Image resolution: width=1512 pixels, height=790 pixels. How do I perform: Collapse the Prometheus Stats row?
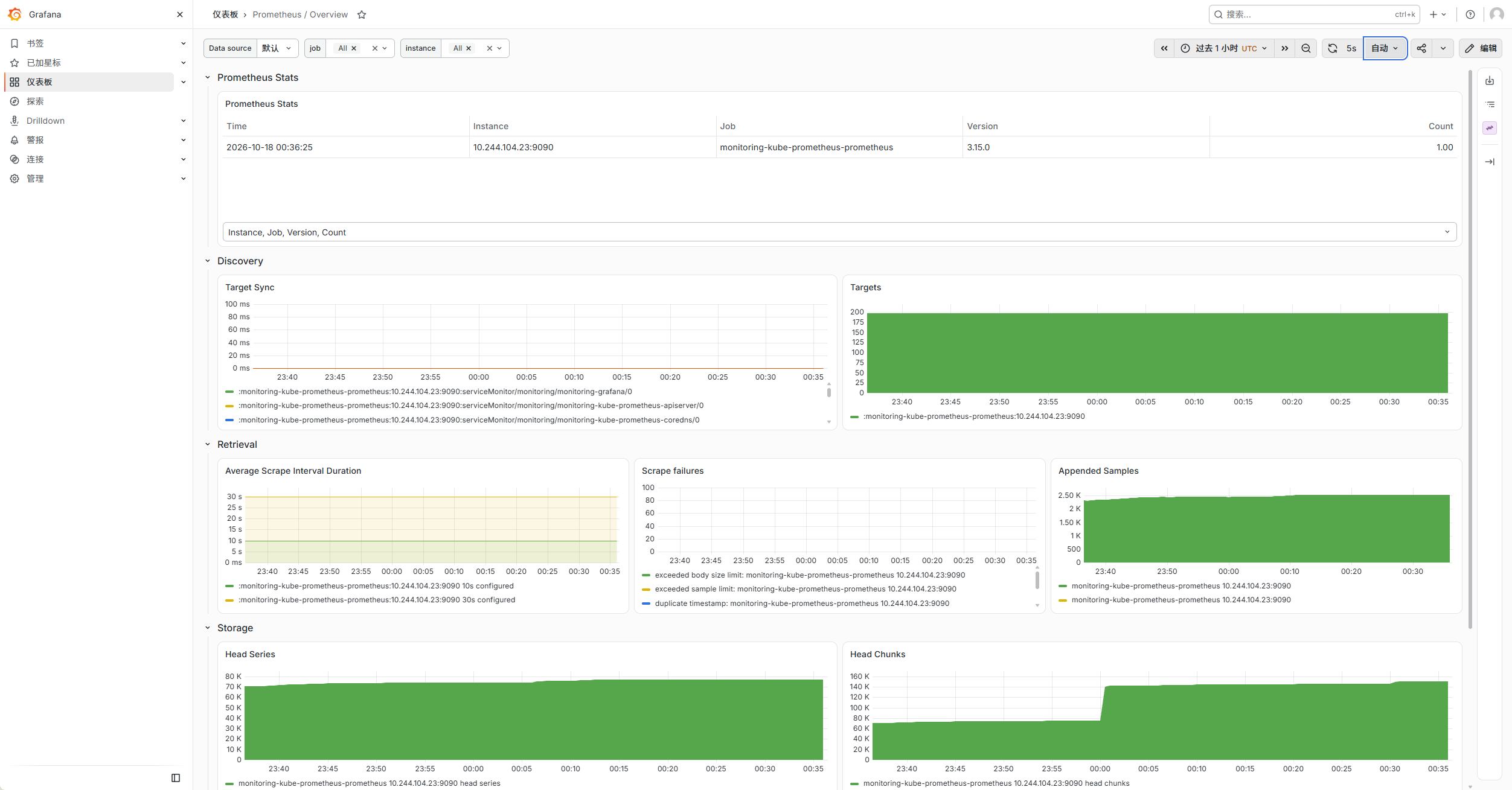[208, 77]
